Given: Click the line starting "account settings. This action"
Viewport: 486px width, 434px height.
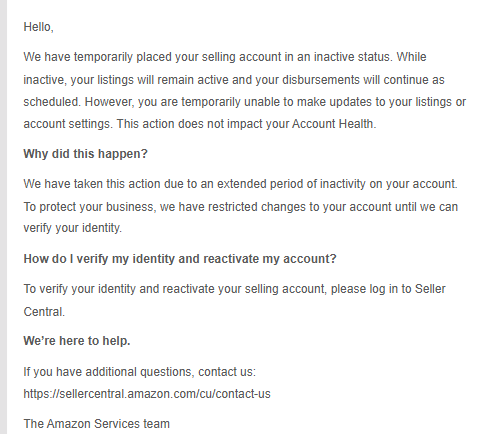Looking at the screenshot, I should click(x=199, y=124).
